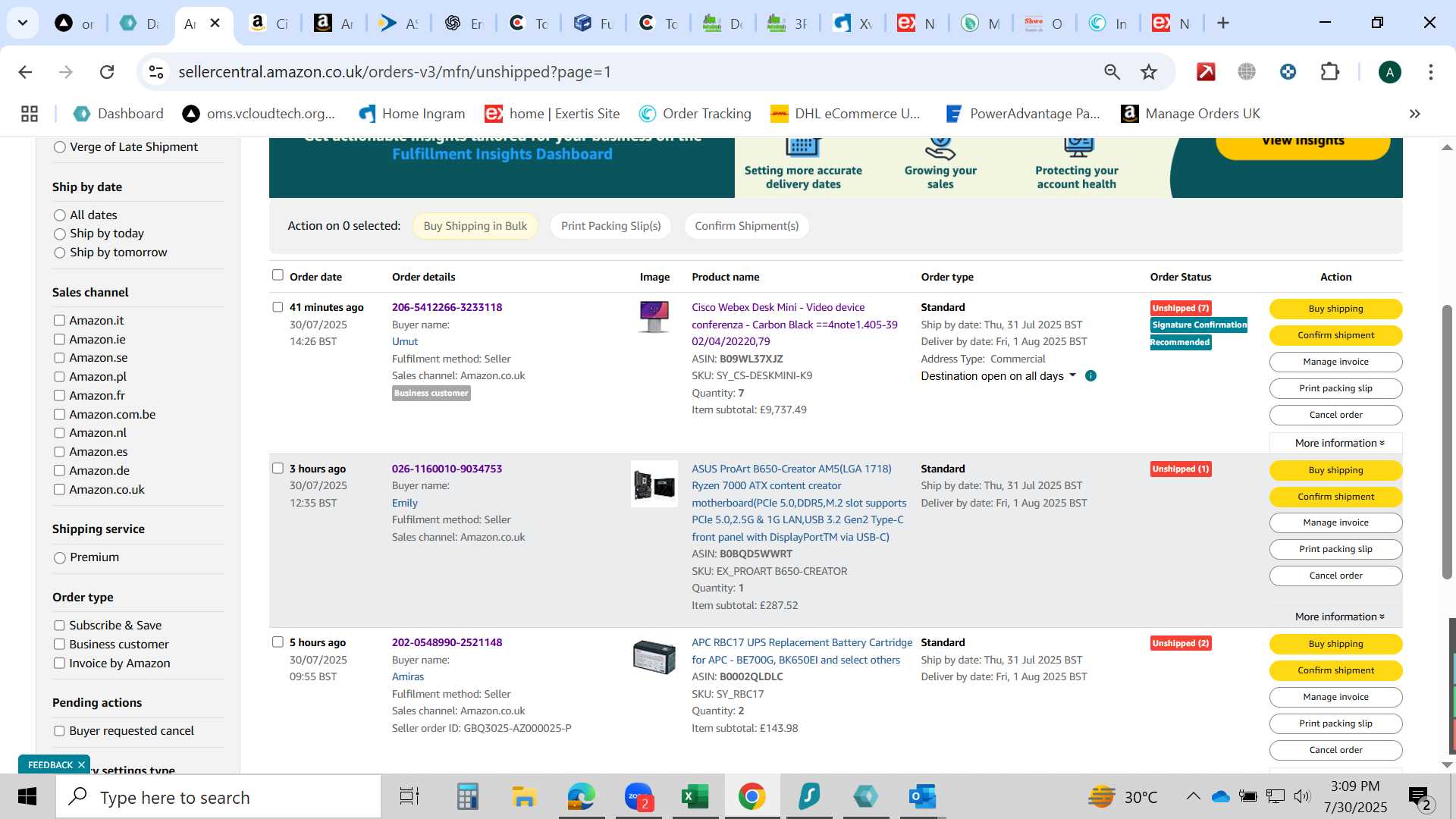Confirm shipment for the Cisco Webex order
Screen dimensions: 1456x819
(x=1335, y=335)
